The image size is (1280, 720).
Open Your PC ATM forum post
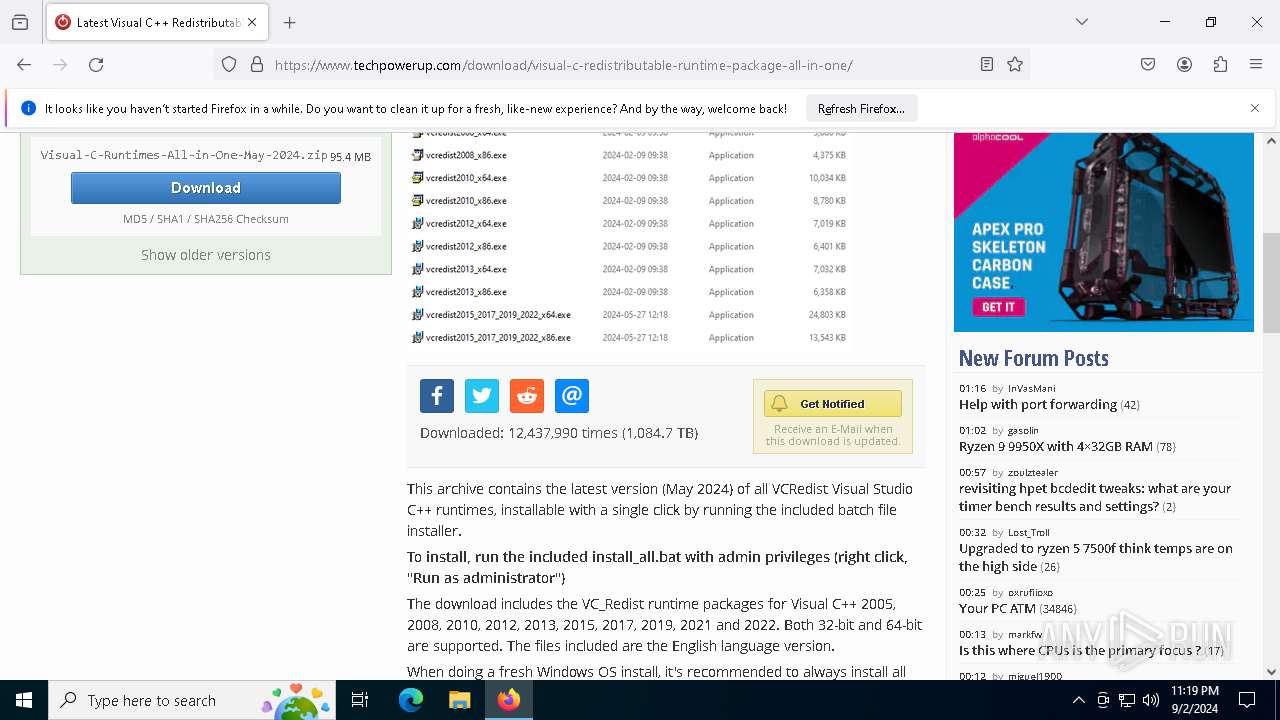[x=997, y=609]
